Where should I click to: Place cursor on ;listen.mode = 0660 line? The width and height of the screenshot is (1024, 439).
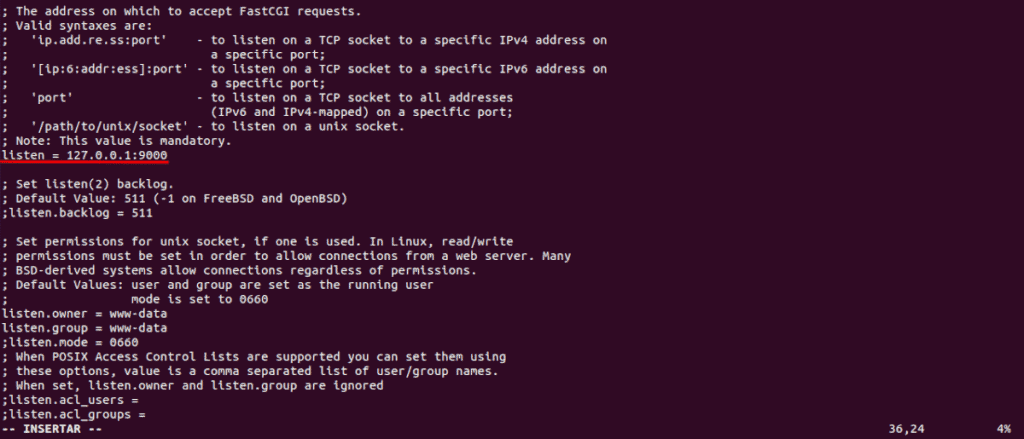[70, 342]
